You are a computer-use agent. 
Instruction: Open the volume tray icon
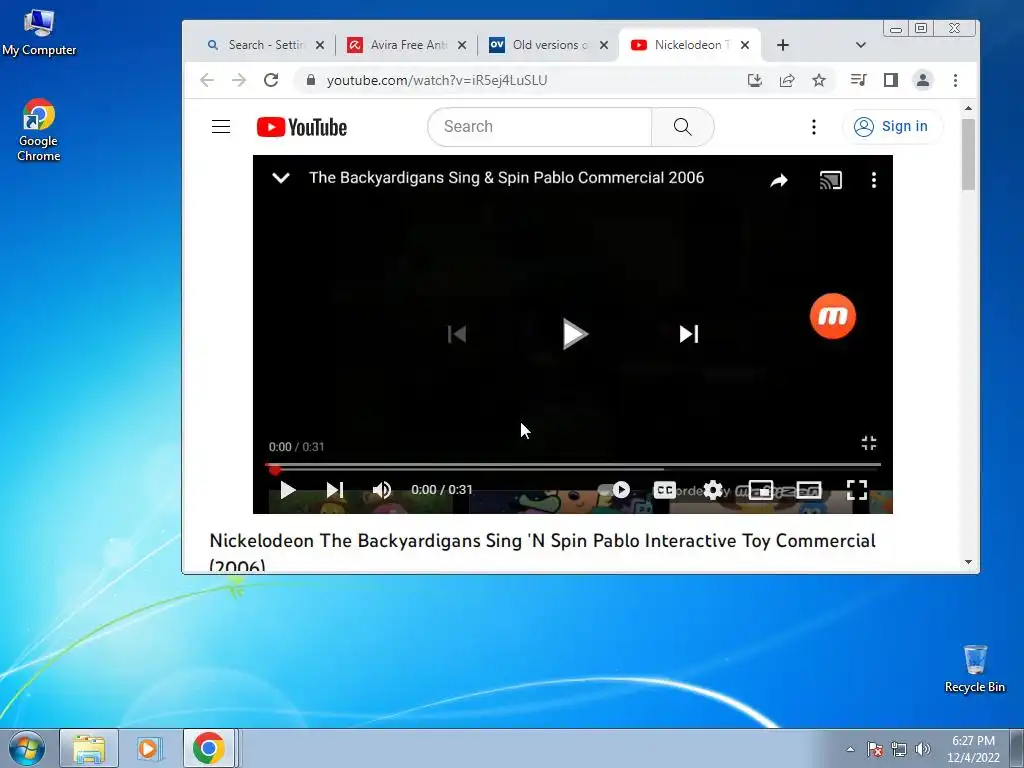pyautogui.click(x=922, y=749)
